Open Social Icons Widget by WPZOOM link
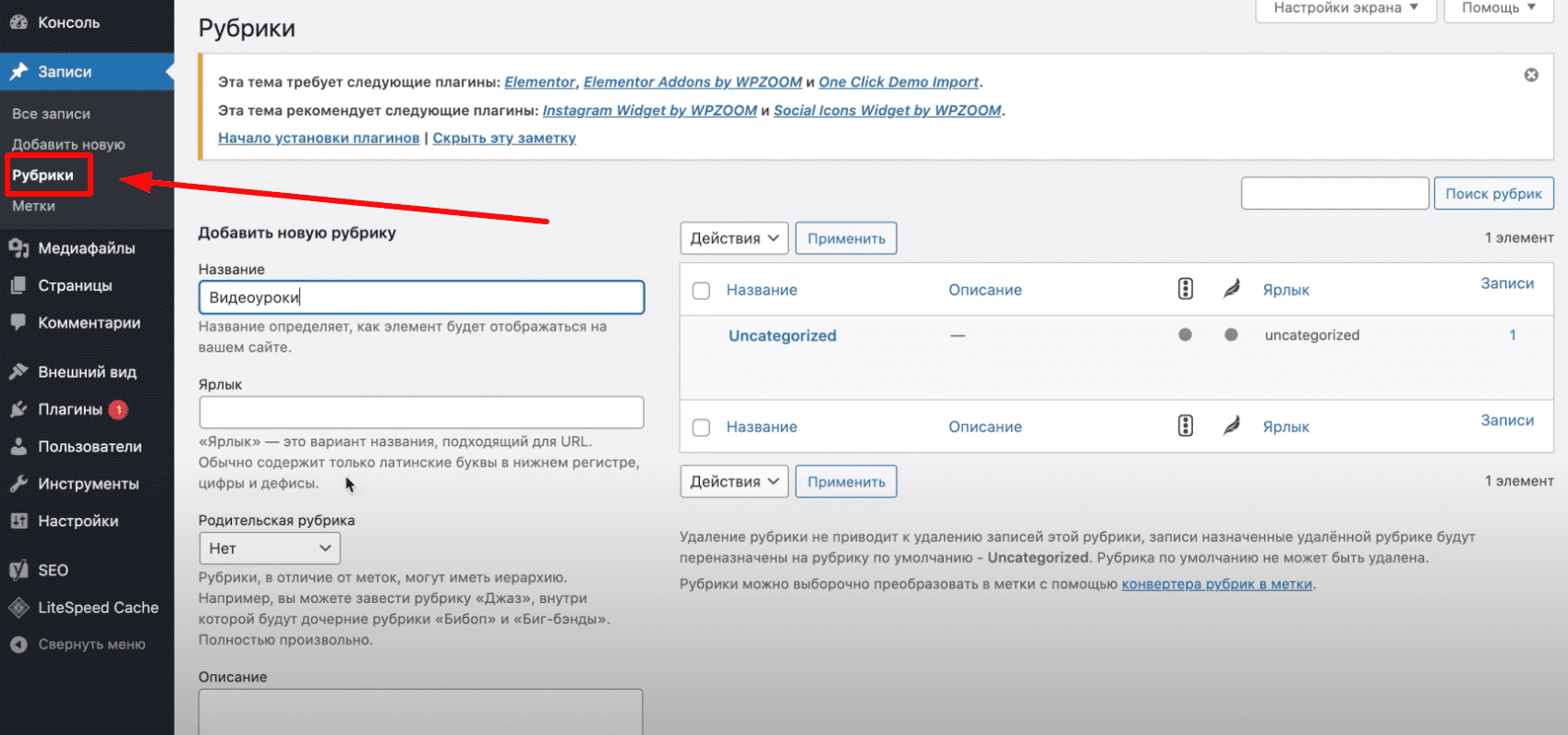1568x735 pixels. click(x=887, y=110)
